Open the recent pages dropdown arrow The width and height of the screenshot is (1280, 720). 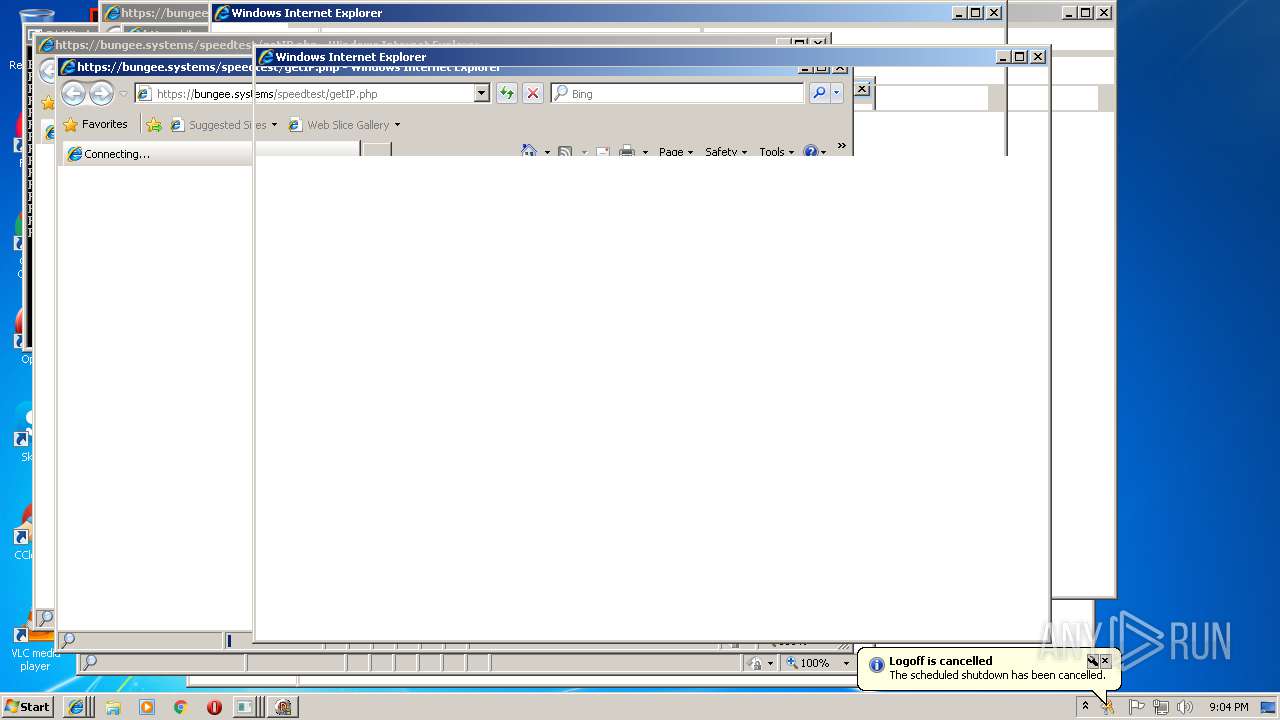[123, 94]
